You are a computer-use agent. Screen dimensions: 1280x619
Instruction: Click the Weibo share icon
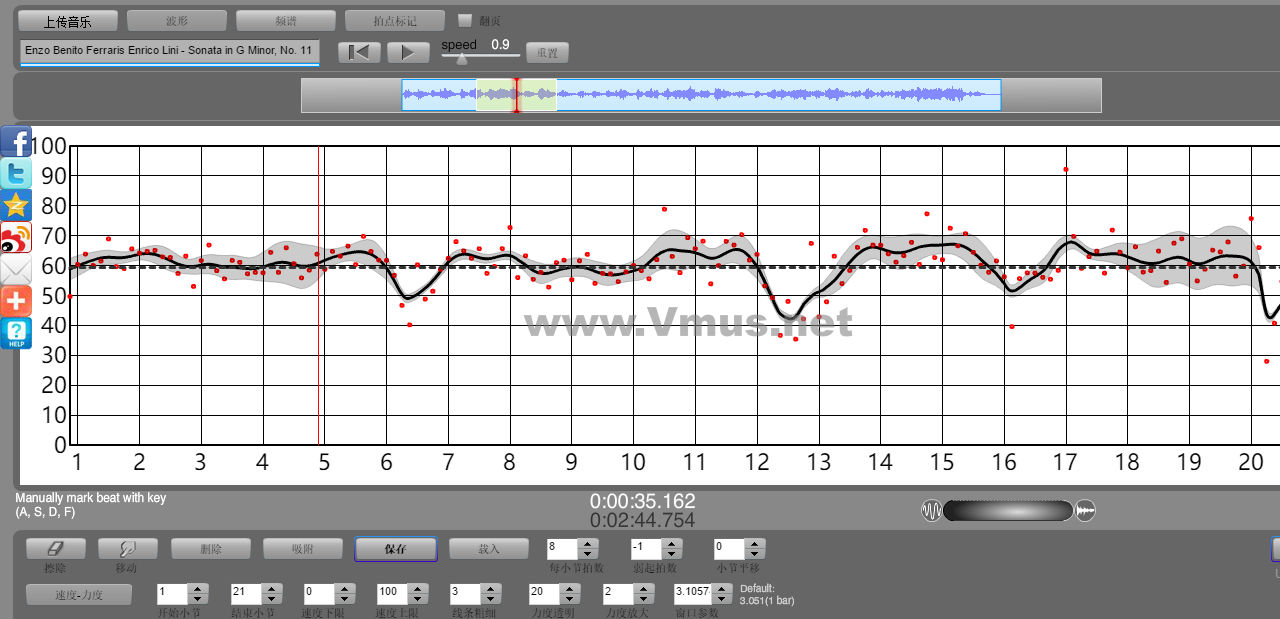pos(16,237)
